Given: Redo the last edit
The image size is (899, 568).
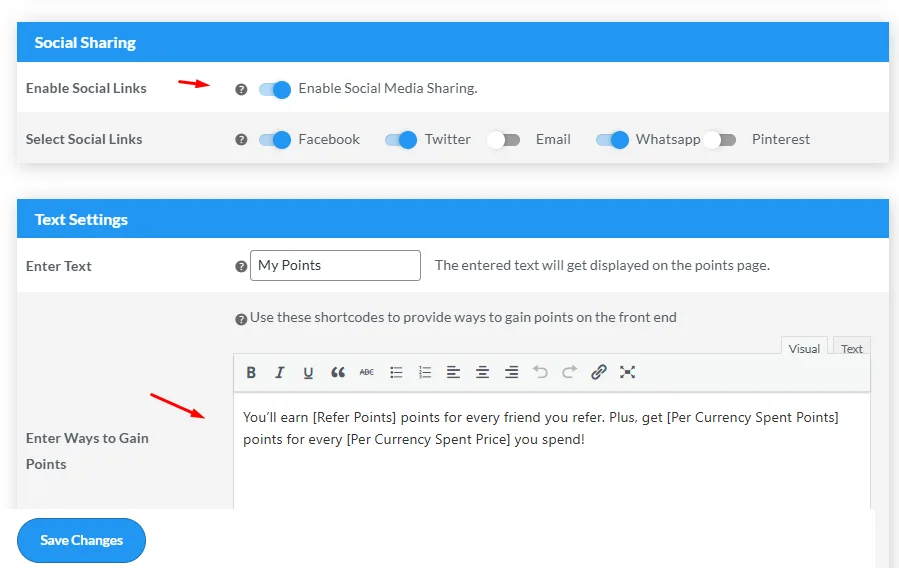Looking at the screenshot, I should [569, 373].
